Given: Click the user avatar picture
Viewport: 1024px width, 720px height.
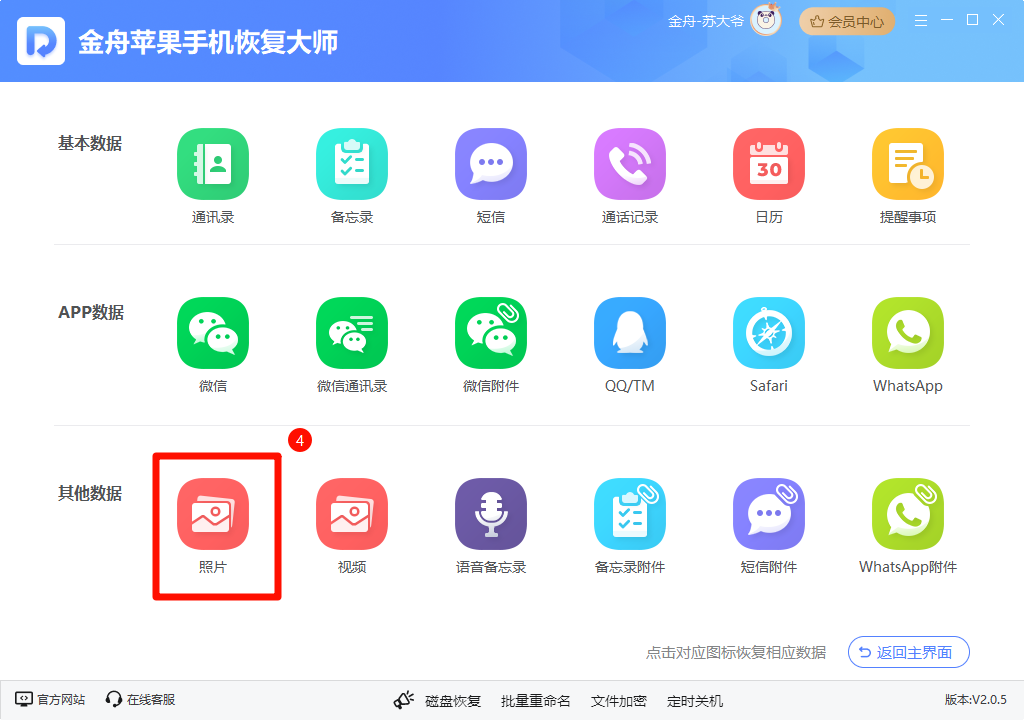Looking at the screenshot, I should 765,20.
